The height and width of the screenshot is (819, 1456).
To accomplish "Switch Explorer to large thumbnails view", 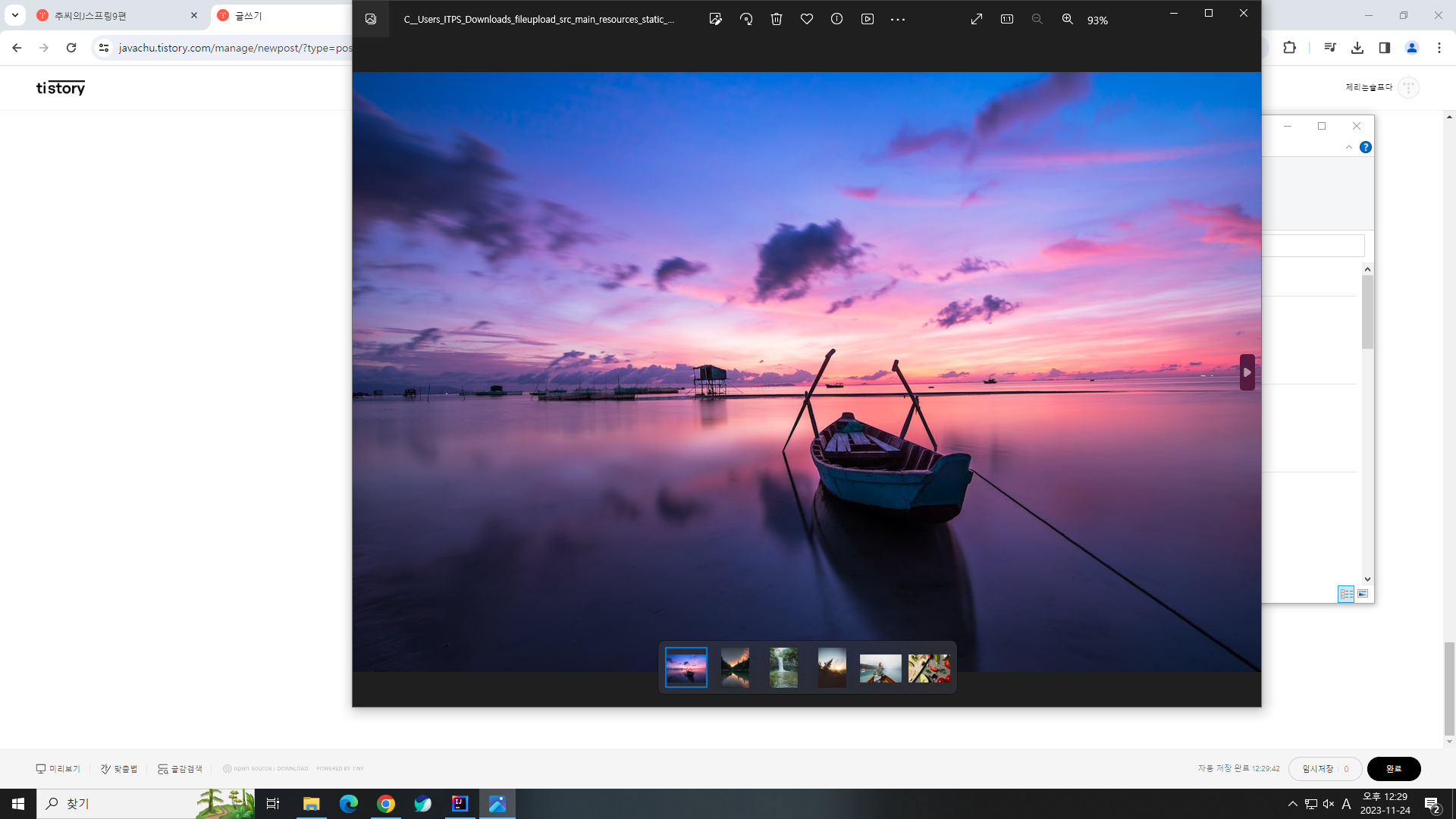I will (1363, 594).
